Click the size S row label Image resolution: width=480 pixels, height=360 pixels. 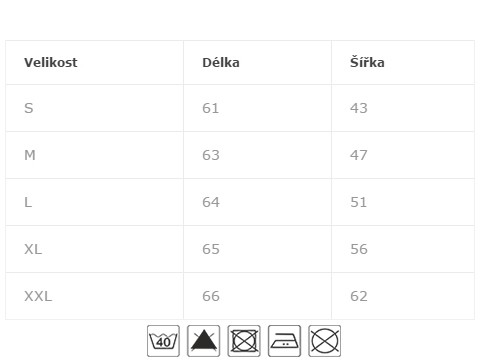click(29, 108)
